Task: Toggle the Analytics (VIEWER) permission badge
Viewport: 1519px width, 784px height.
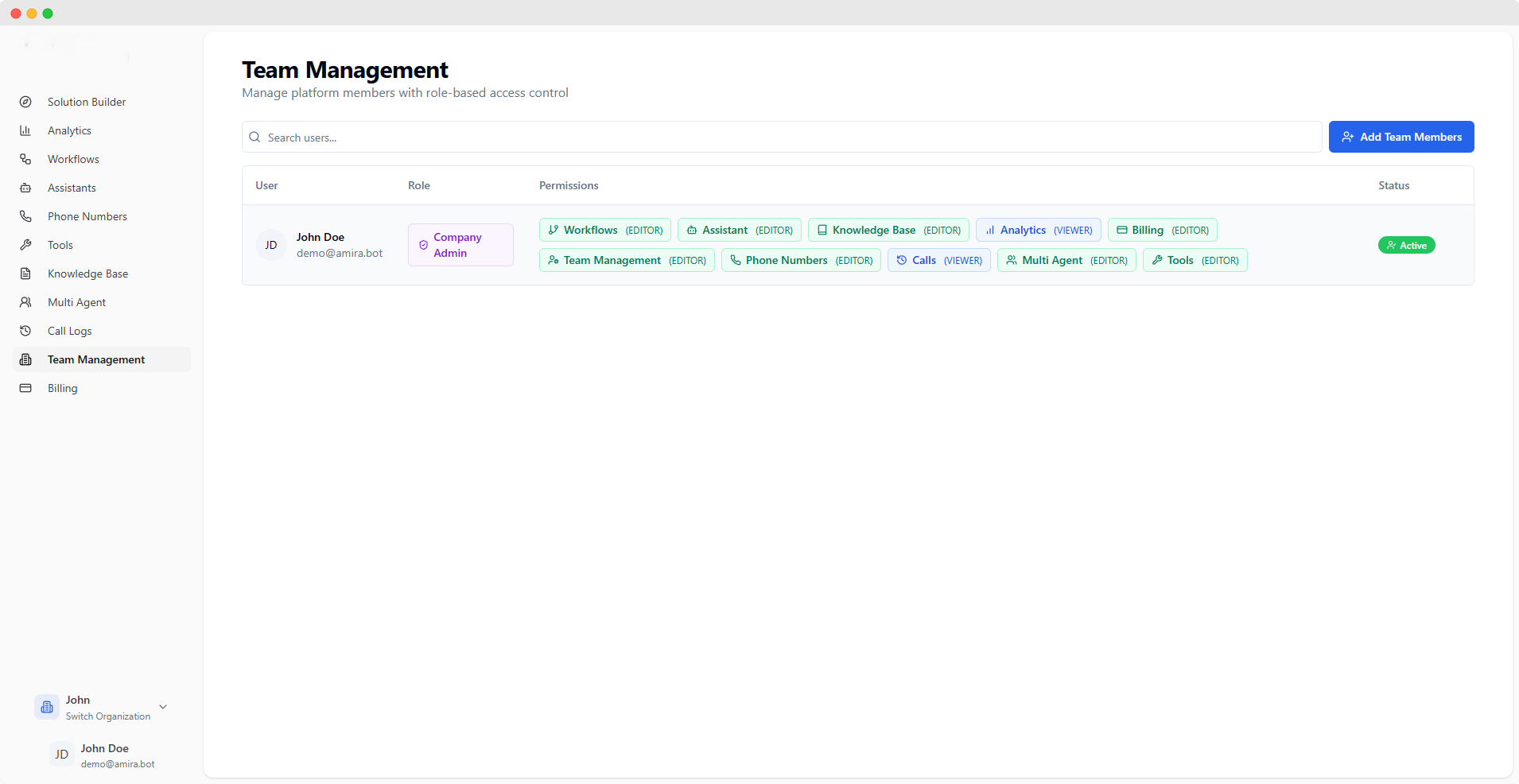Action: pyautogui.click(x=1039, y=230)
